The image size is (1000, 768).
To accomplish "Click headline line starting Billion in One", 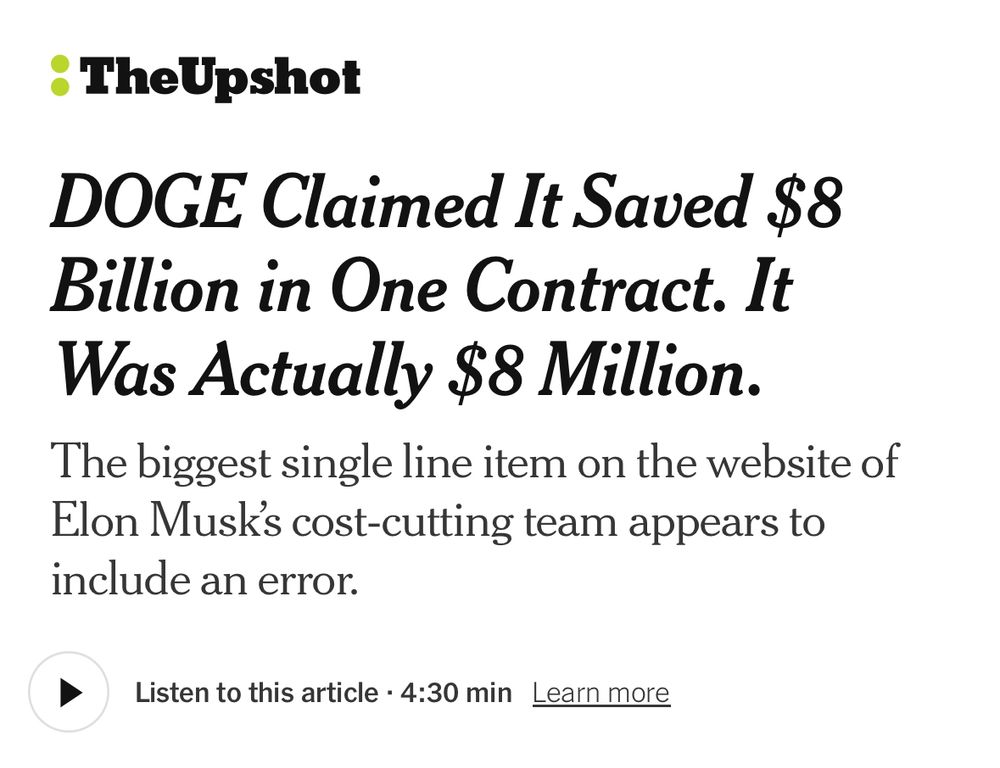I will (x=422, y=287).
